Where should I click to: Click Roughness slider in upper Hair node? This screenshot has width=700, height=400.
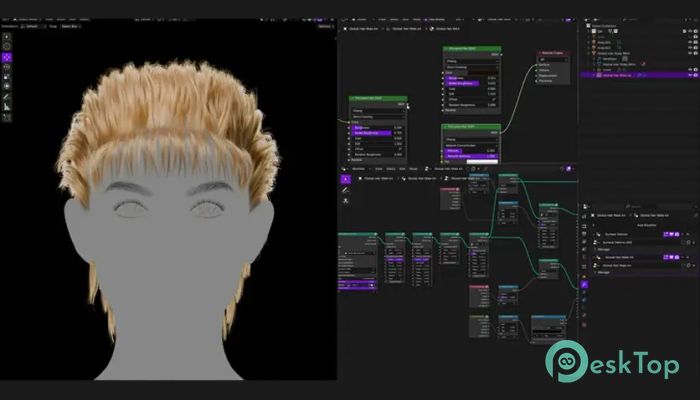(472, 78)
